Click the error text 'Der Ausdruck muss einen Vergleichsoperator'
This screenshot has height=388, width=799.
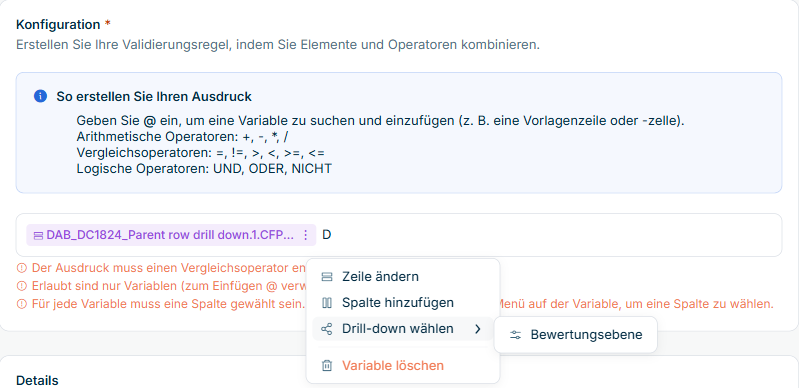(169, 267)
